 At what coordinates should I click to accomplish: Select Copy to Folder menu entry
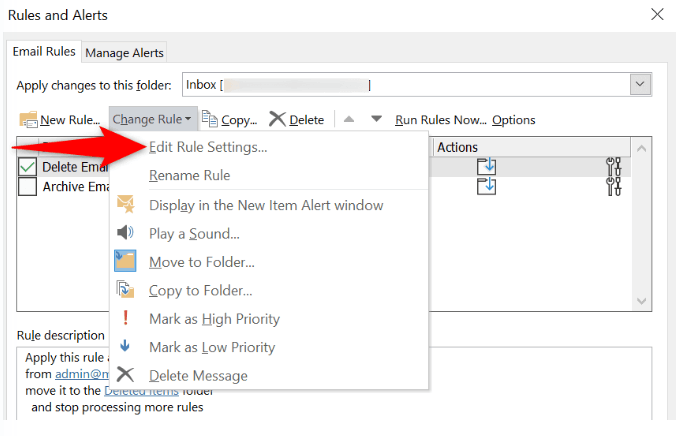[x=201, y=291]
